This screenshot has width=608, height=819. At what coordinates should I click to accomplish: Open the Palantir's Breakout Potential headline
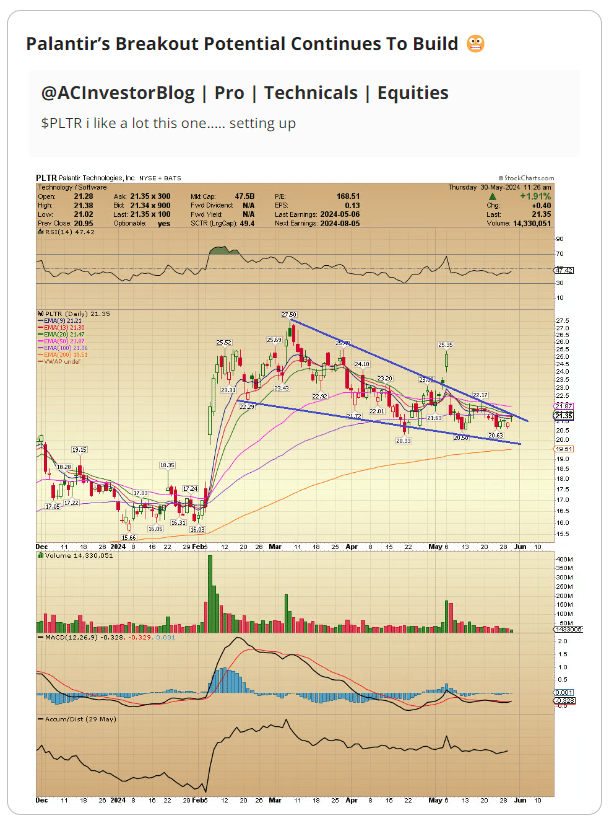(242, 44)
